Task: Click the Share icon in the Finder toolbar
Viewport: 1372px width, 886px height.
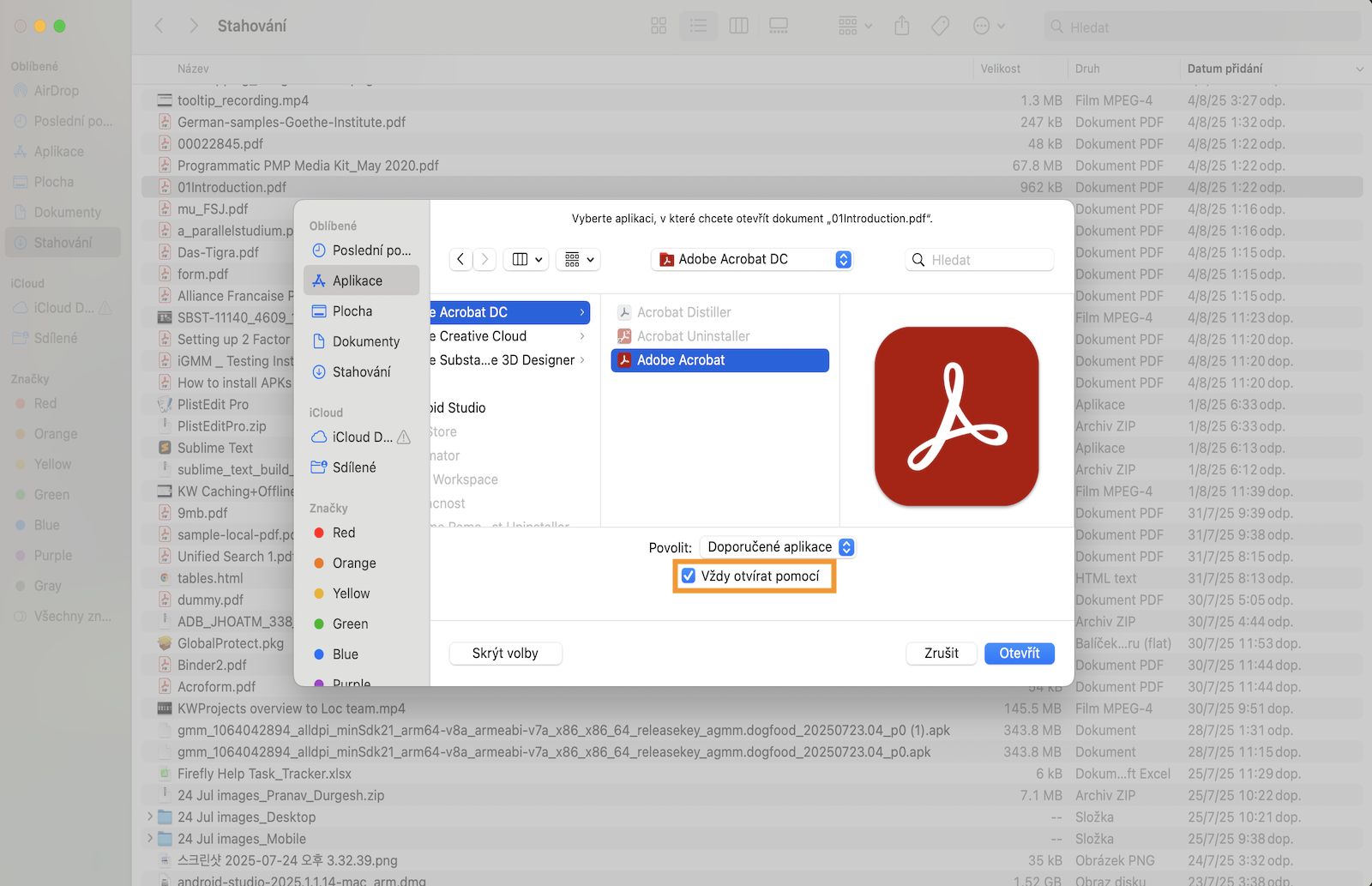Action: pos(901,26)
